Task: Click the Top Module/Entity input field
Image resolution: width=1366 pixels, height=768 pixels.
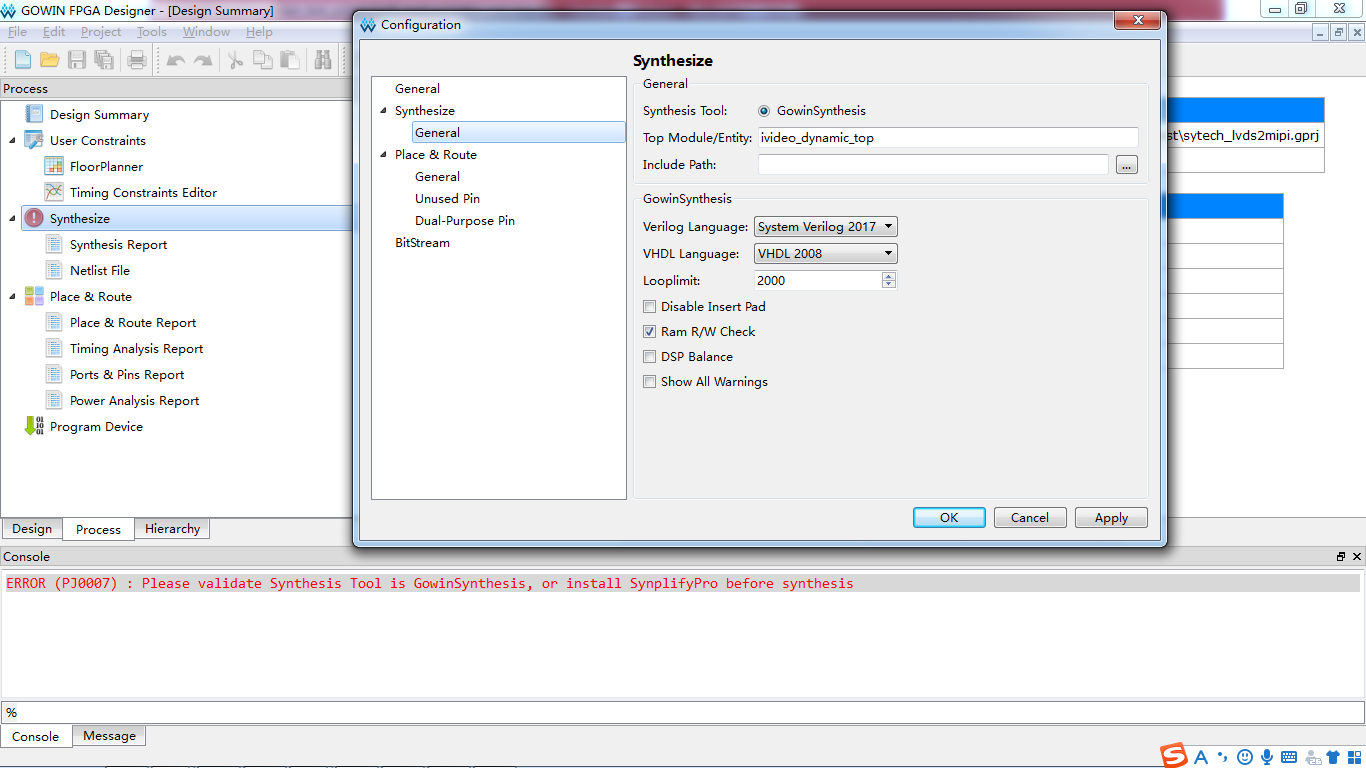Action: tap(948, 138)
